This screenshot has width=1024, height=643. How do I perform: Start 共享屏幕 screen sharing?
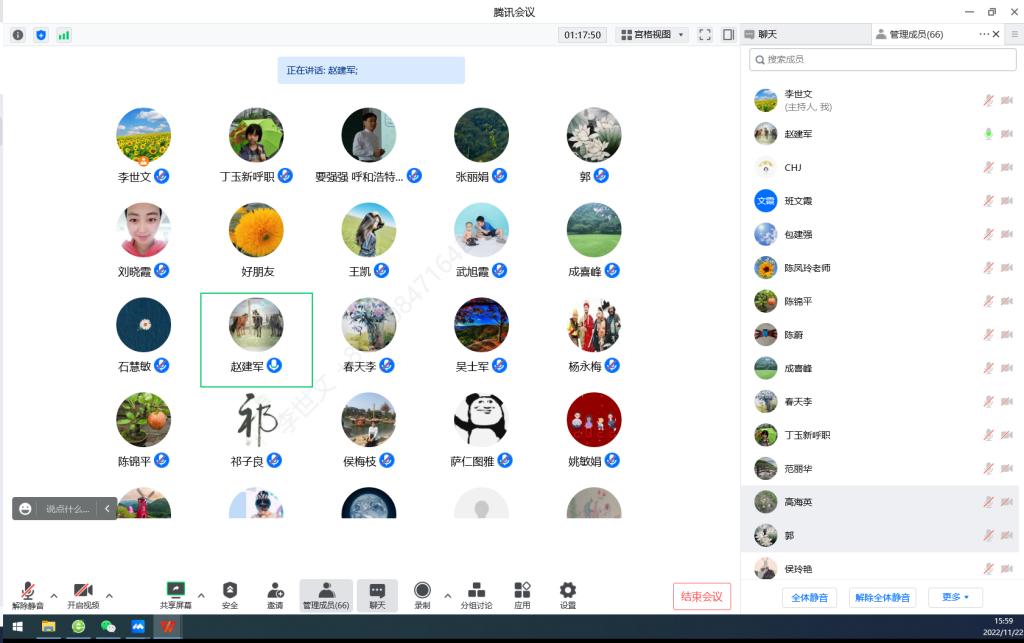(x=176, y=595)
